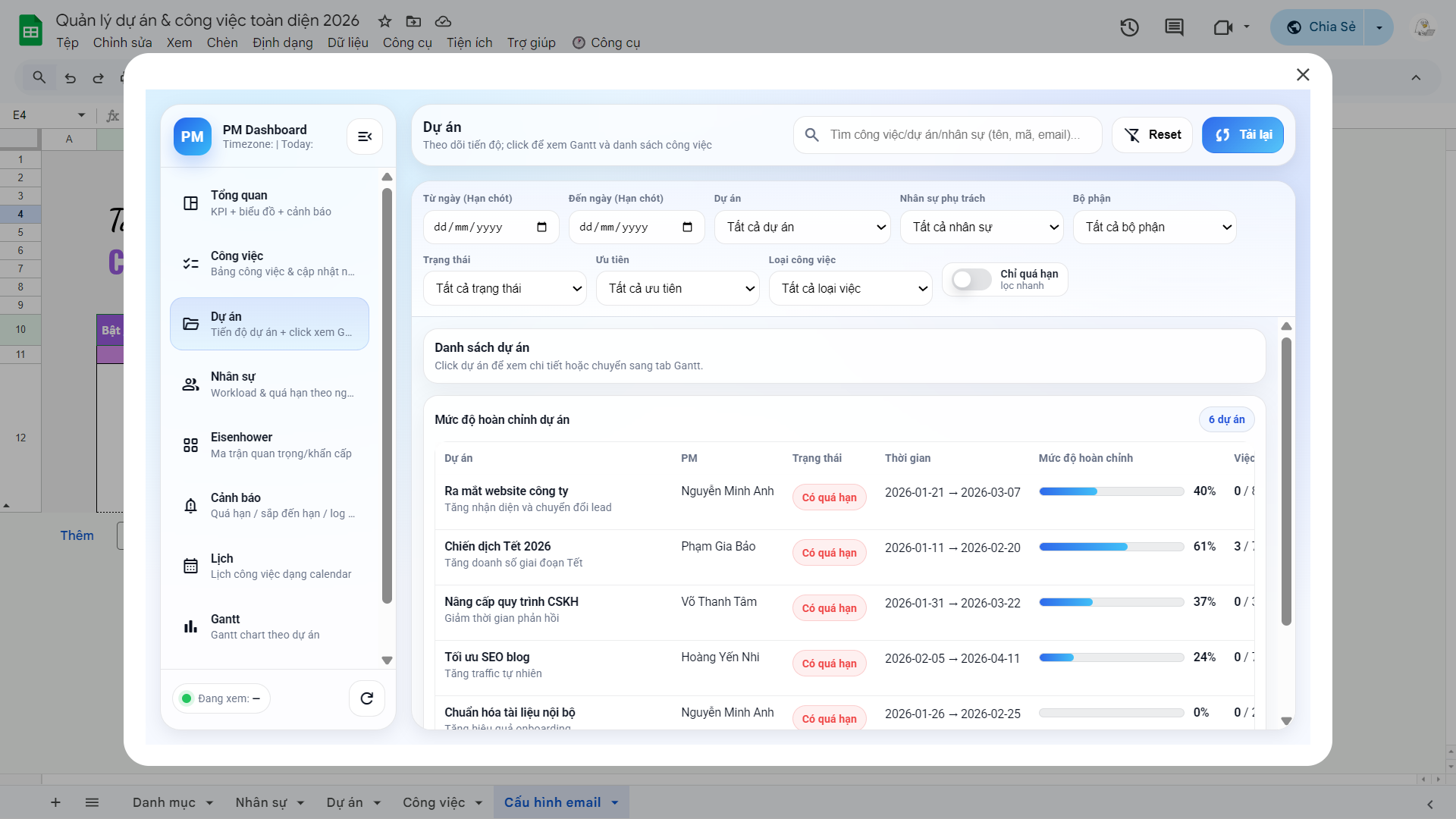The height and width of the screenshot is (819, 1456).
Task: Open the Tất cả ưu tiên dropdown
Action: [x=677, y=289]
